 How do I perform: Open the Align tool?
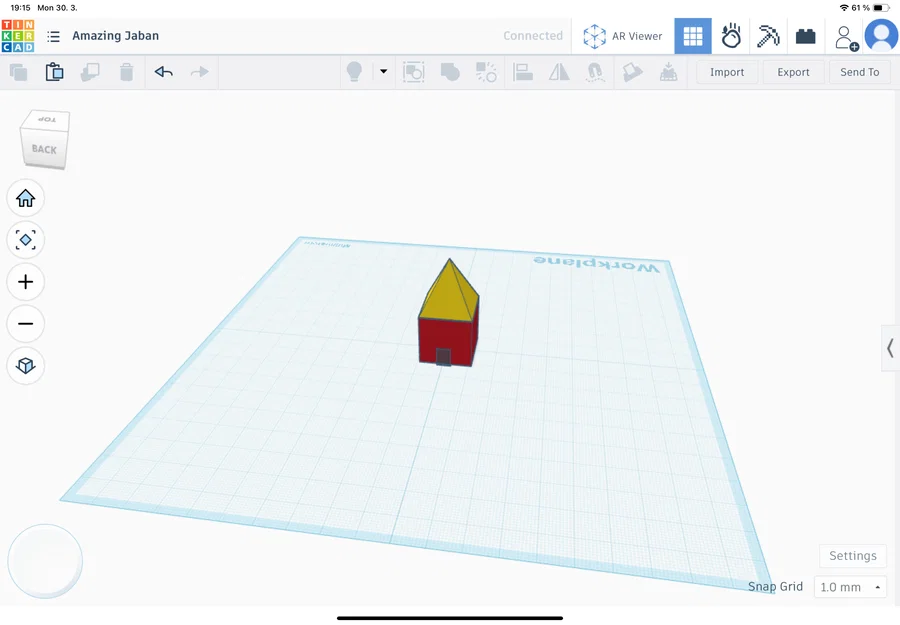click(523, 71)
